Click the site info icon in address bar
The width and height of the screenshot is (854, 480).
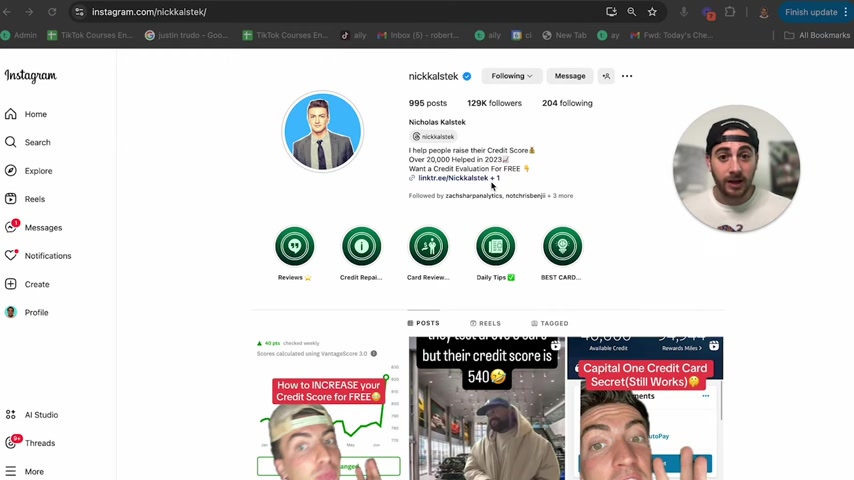click(x=80, y=12)
